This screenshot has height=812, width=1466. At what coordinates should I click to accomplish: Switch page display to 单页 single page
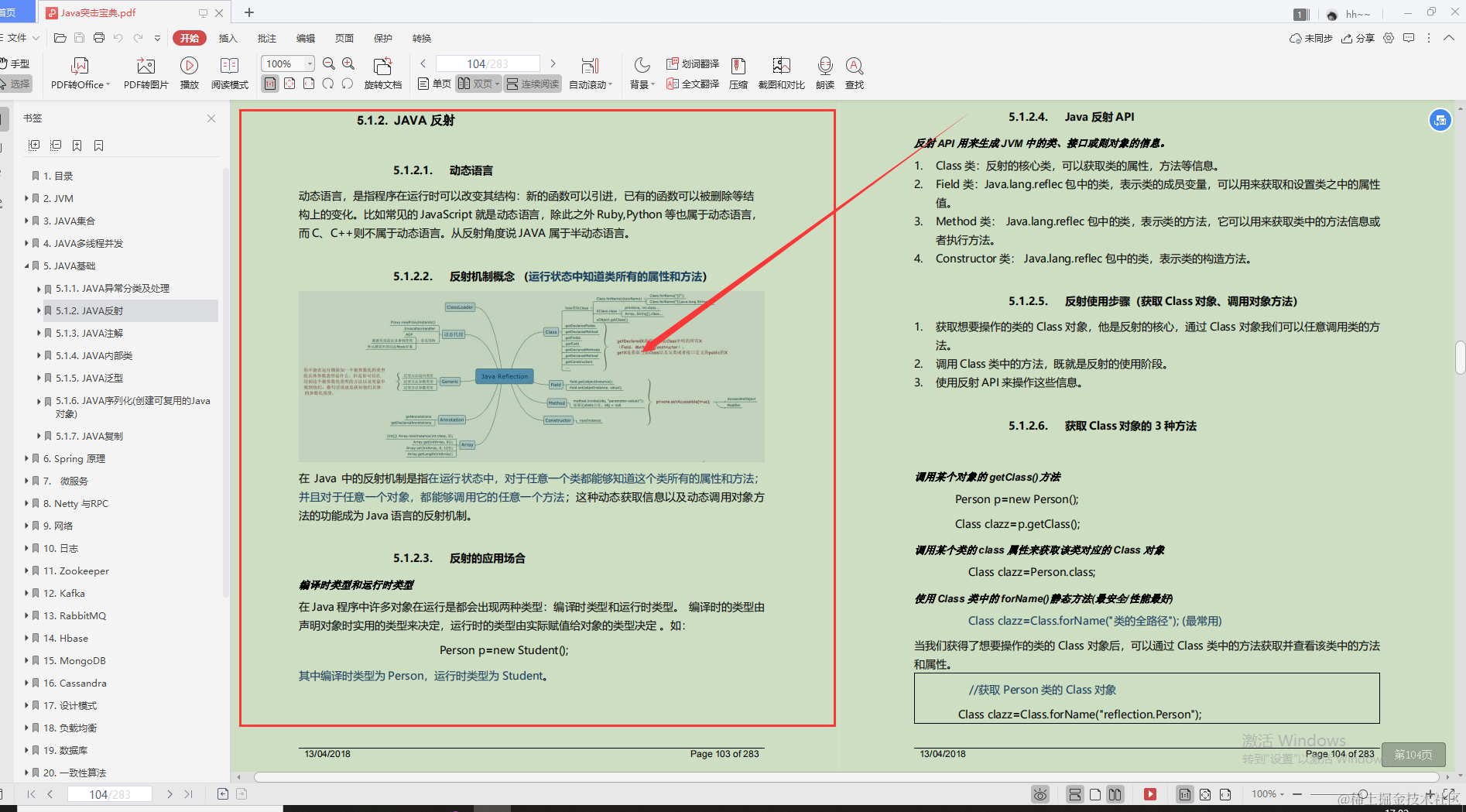point(433,84)
